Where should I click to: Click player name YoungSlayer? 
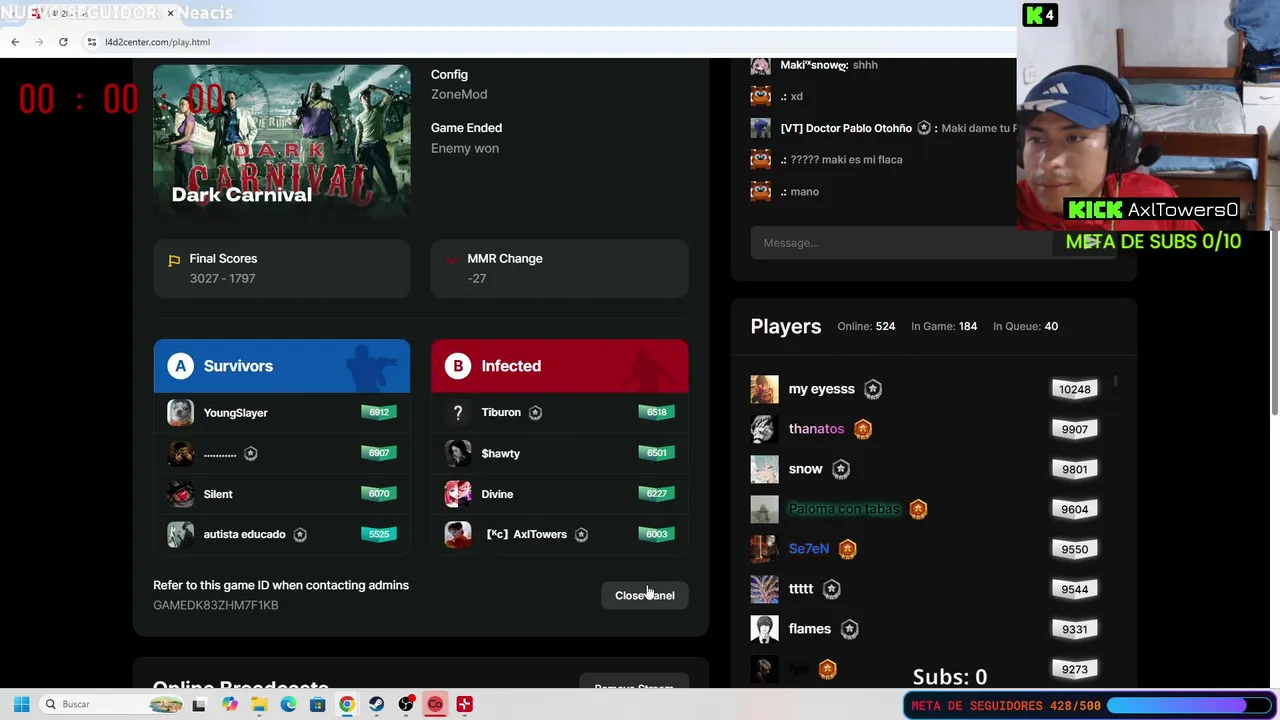[x=236, y=413]
